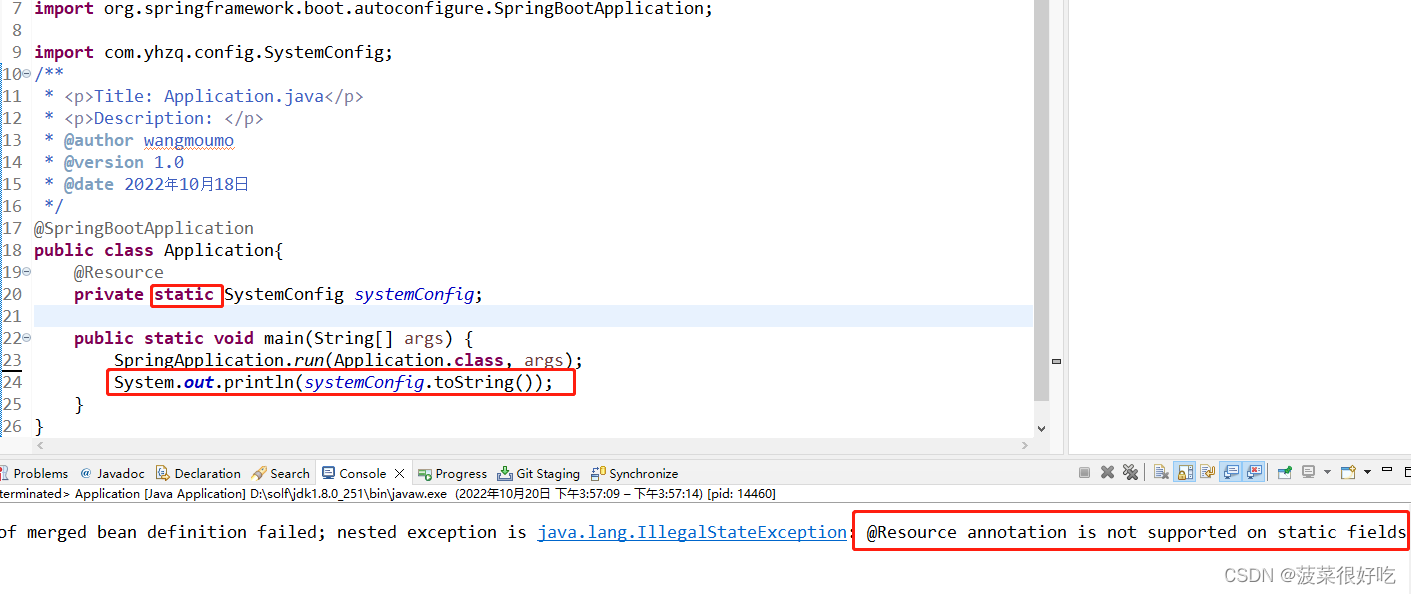Click Remove All Terminated Launches icon
This screenshot has width=1411, height=594.
point(1130,471)
